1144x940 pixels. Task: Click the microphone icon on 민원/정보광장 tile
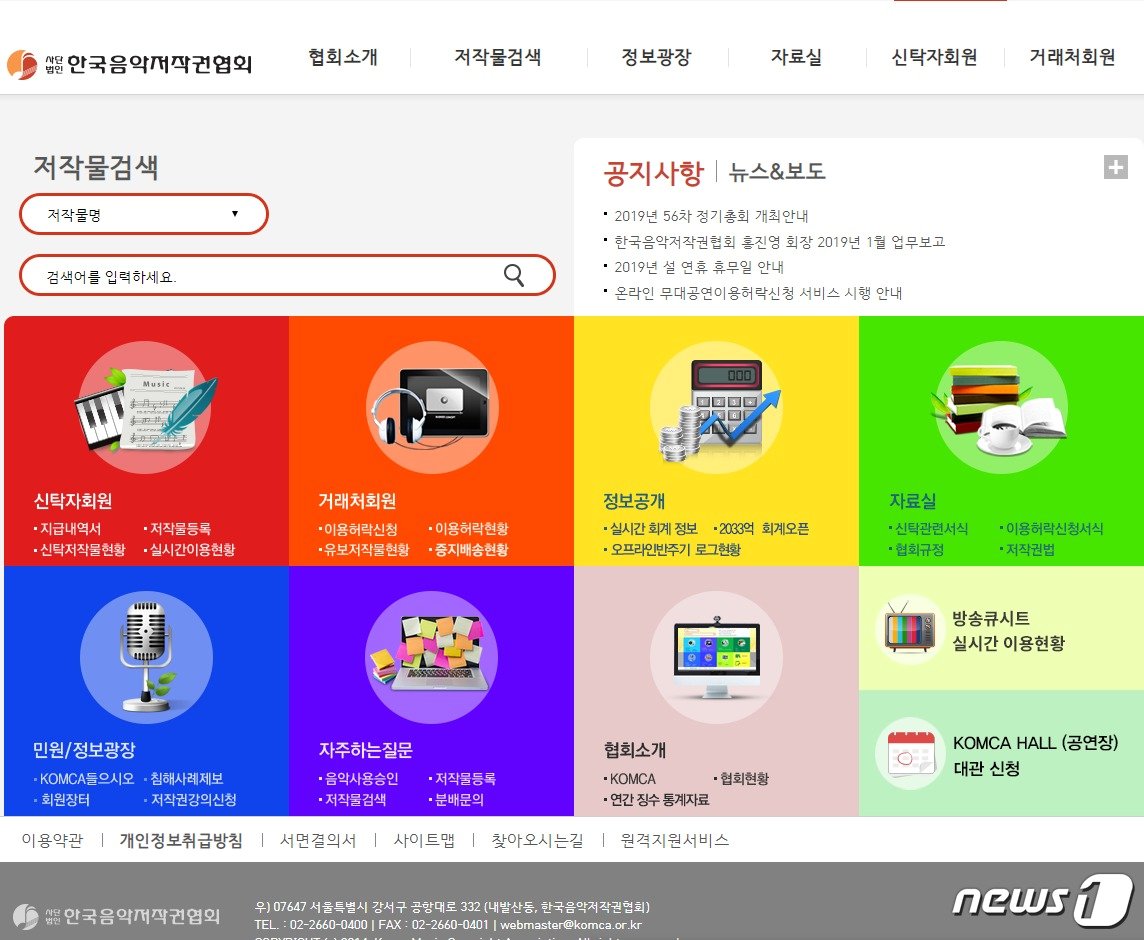[145, 655]
